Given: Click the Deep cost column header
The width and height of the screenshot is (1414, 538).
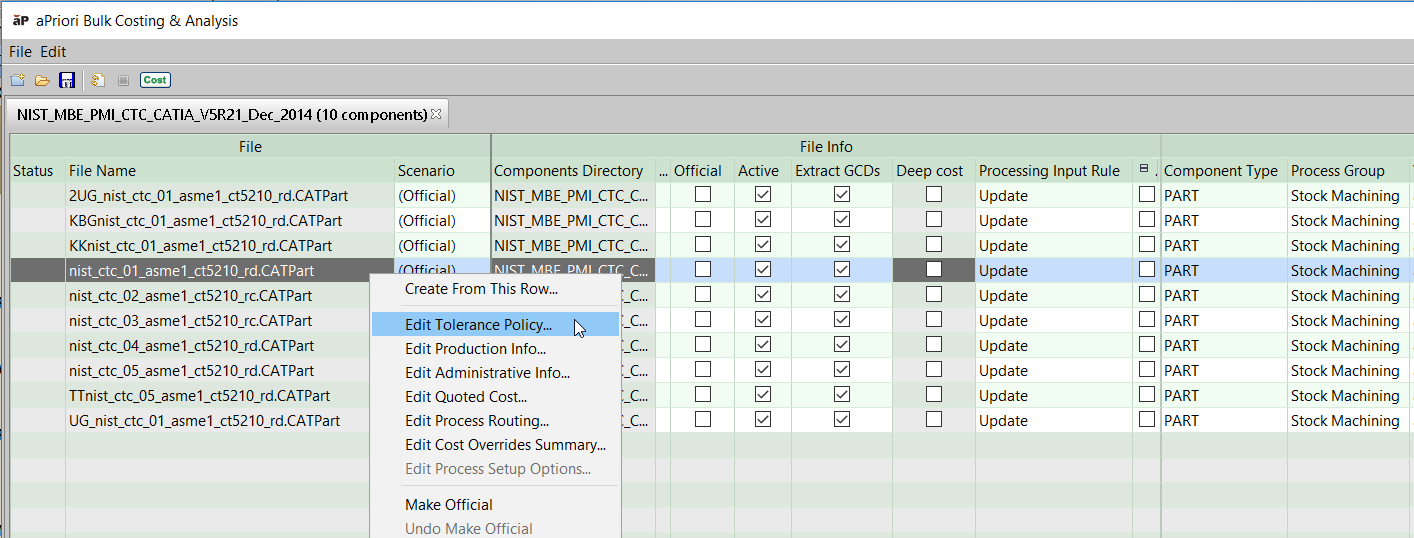Looking at the screenshot, I should [933, 171].
